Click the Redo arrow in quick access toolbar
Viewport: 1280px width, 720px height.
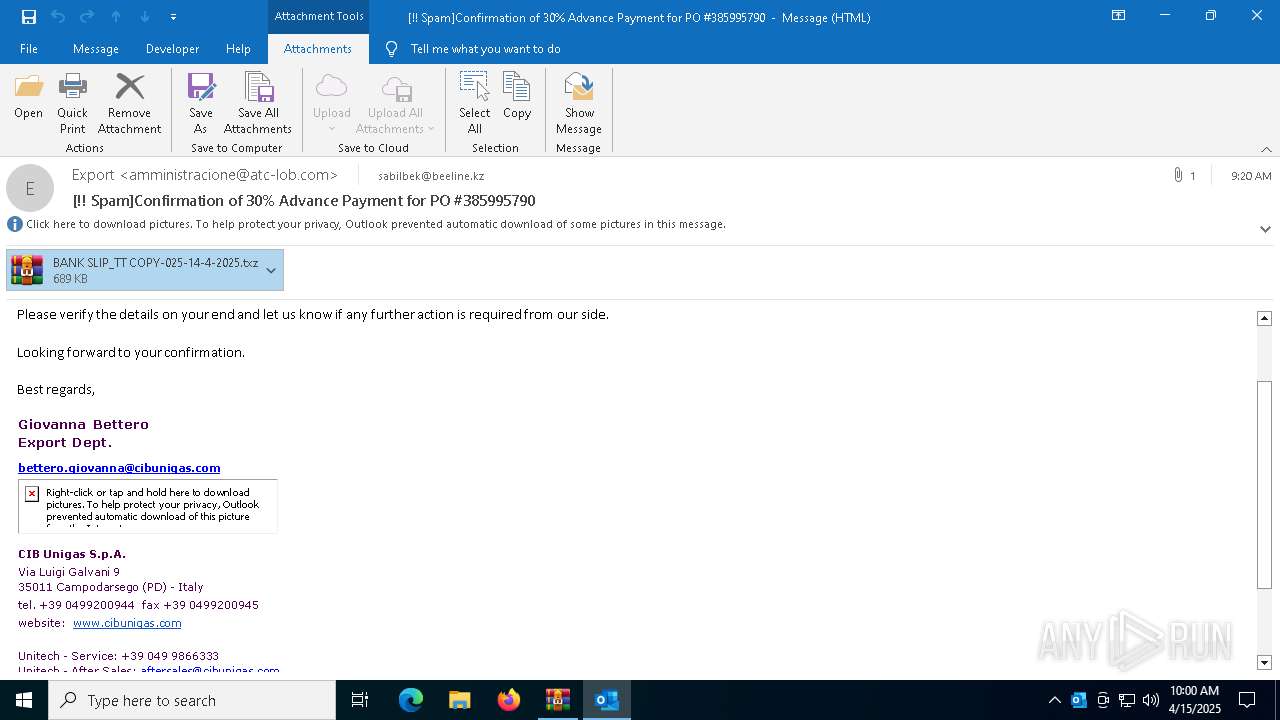click(87, 17)
